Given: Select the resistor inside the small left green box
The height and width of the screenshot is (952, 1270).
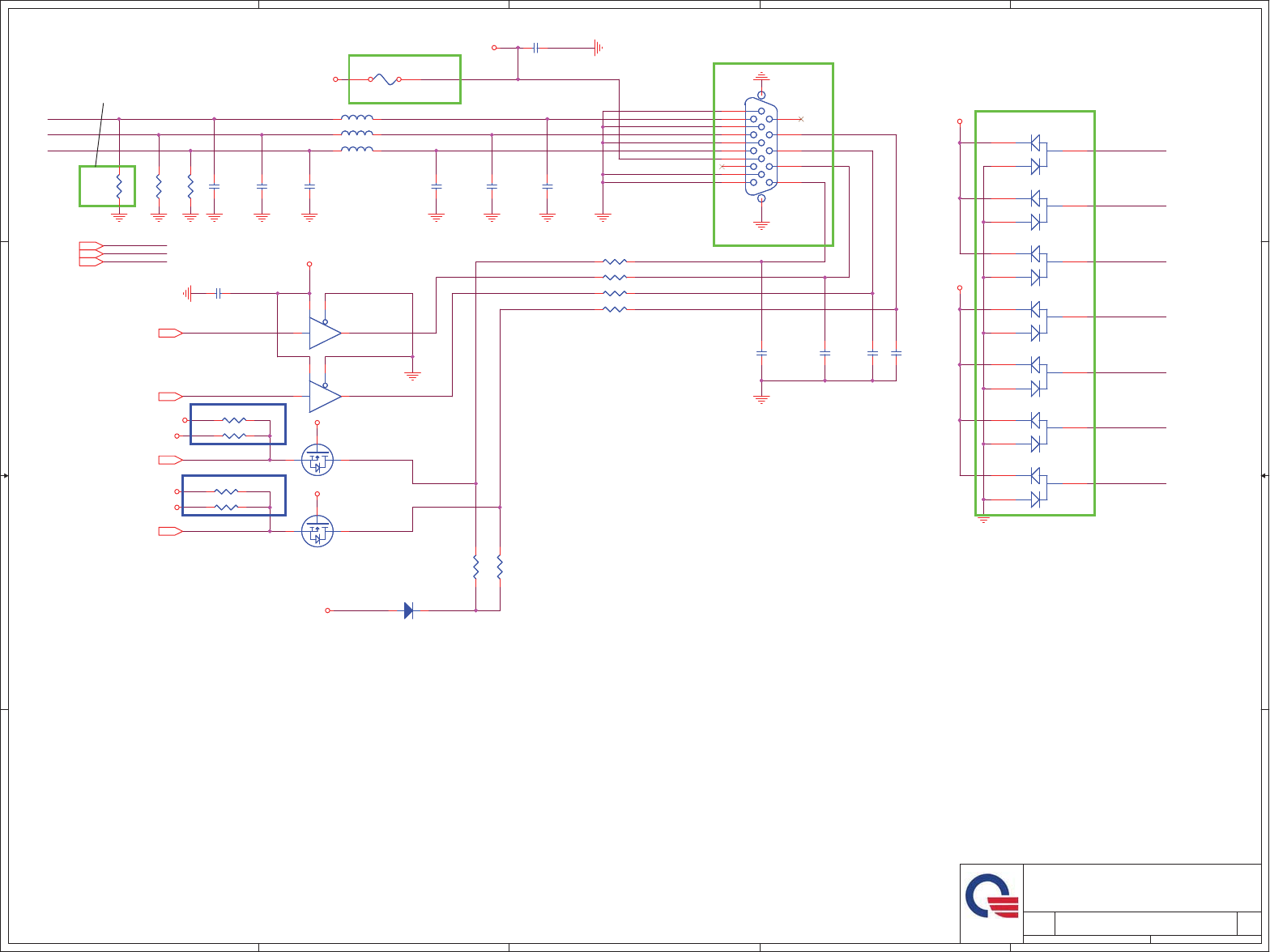Looking at the screenshot, I should pos(119,186).
